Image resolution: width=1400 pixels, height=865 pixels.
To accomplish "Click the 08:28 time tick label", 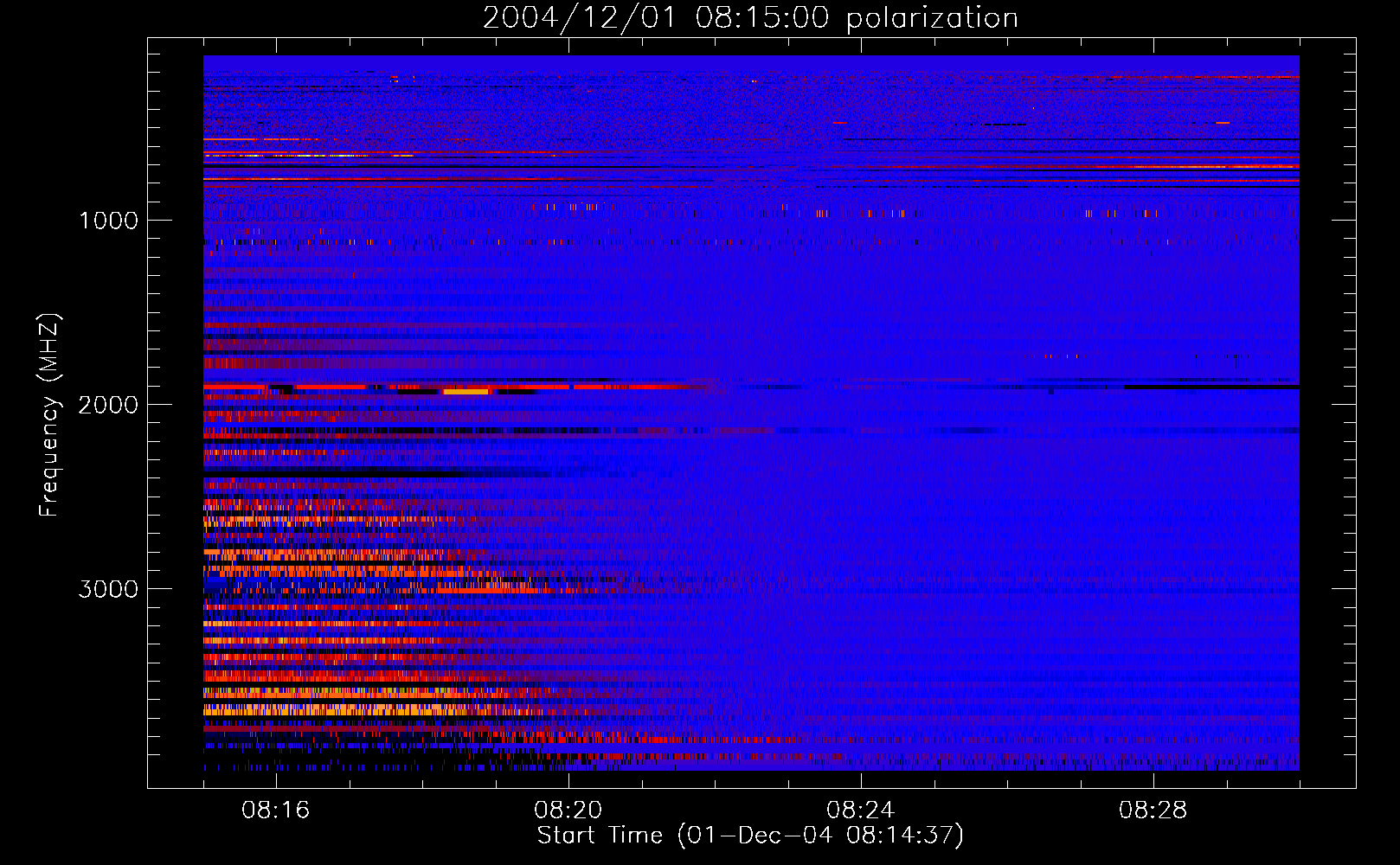I will (1153, 811).
